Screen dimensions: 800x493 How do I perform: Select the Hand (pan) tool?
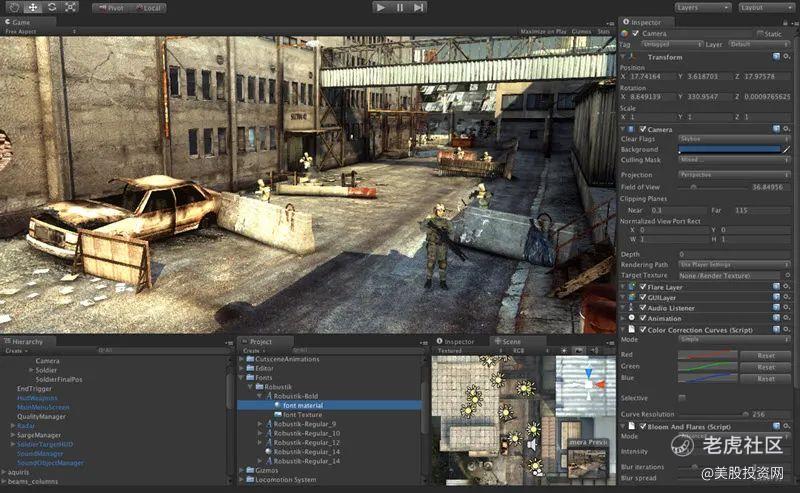point(14,7)
